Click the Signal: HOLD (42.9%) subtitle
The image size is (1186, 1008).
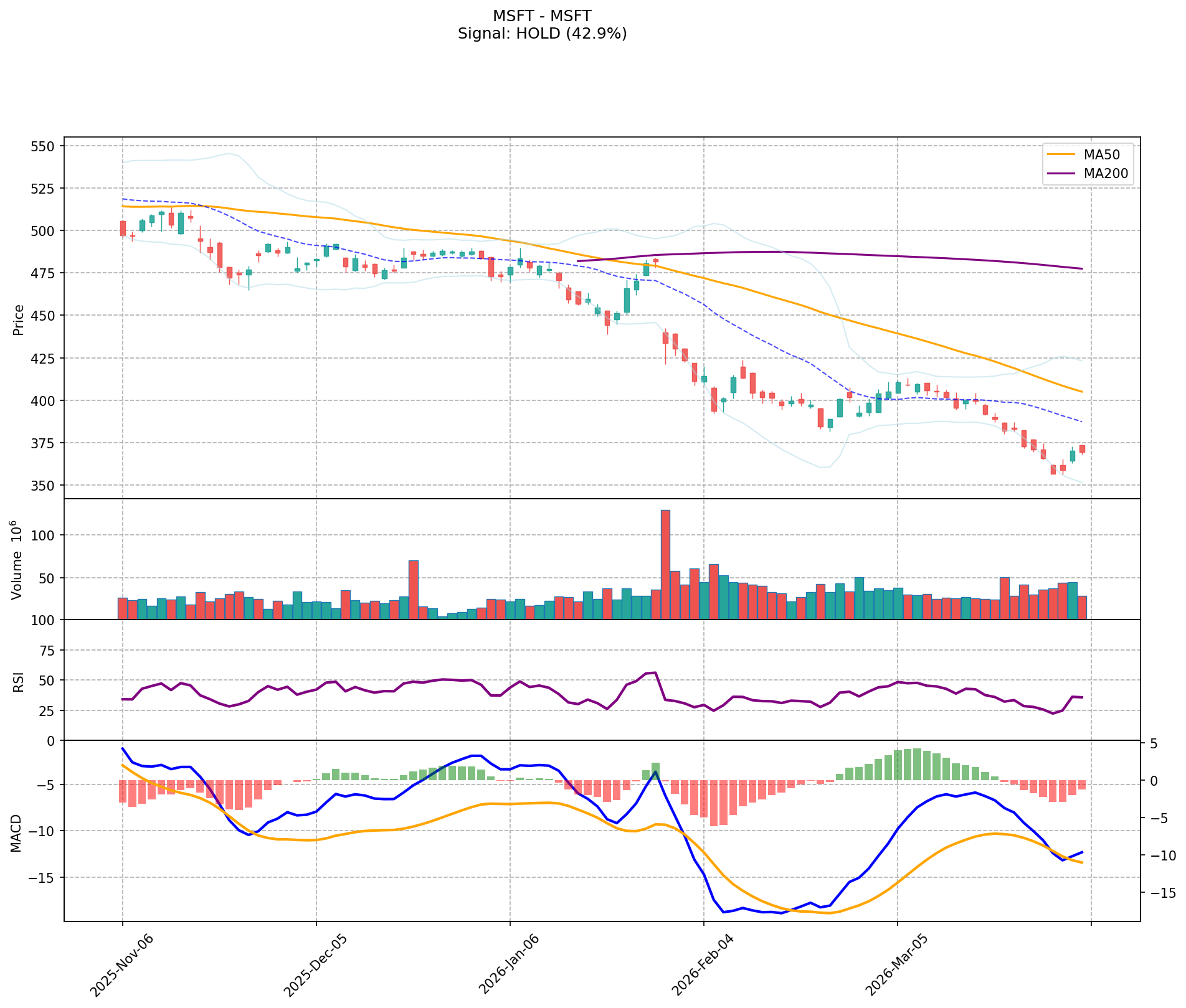(542, 34)
